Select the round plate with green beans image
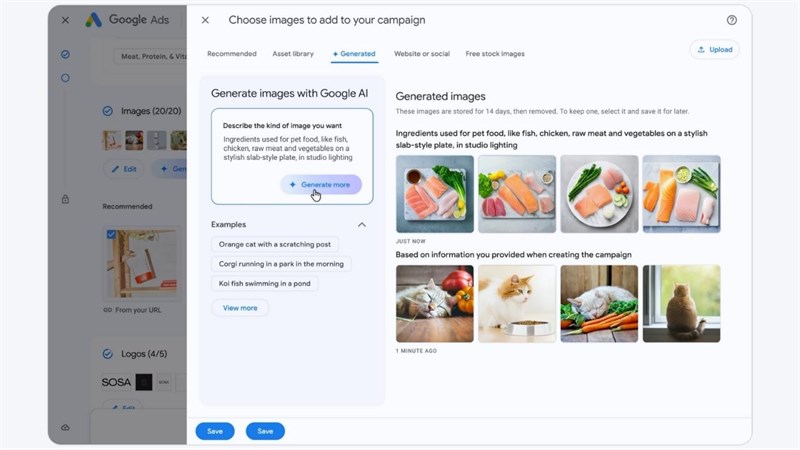800x450 pixels. coord(599,194)
